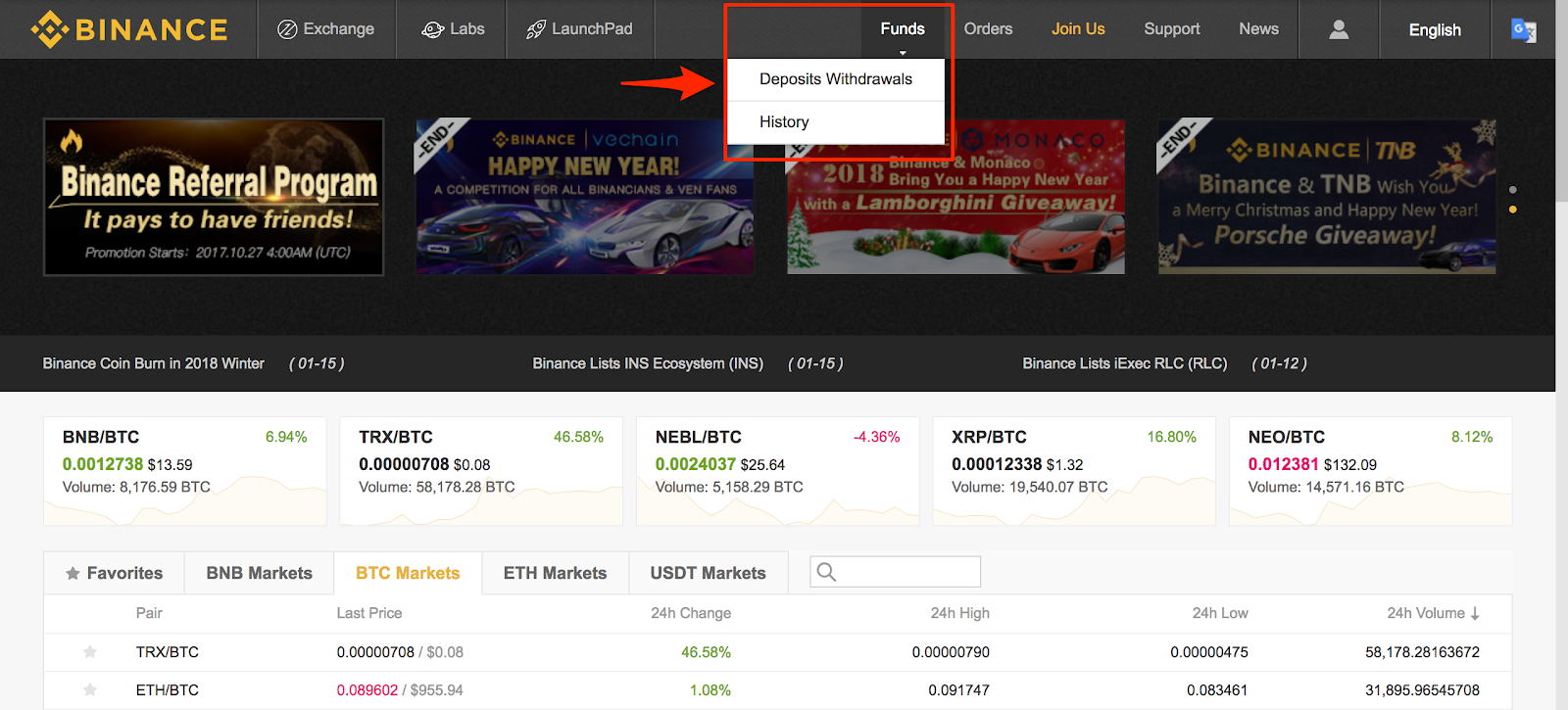Click the search magnifier icon
Image resolution: width=1568 pixels, height=710 pixels.
[x=826, y=572]
